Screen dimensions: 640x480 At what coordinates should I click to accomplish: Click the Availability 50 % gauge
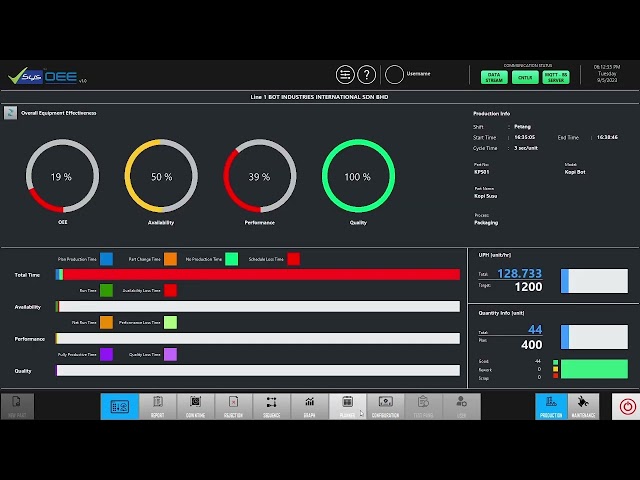[x=161, y=176]
